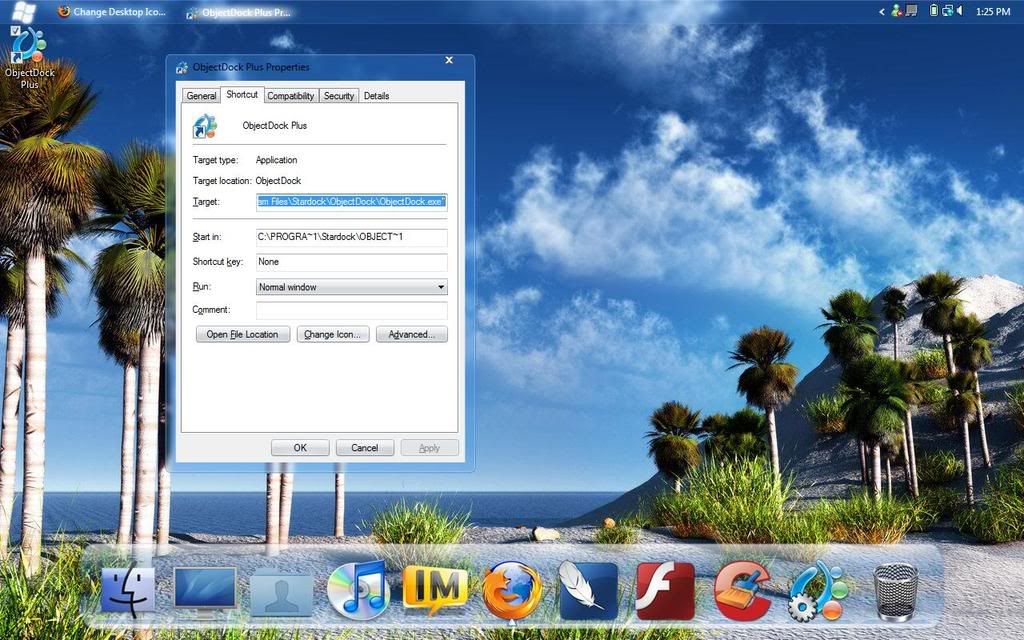Switch to the General tab
Viewport: 1024px width, 640px height.
[201, 95]
